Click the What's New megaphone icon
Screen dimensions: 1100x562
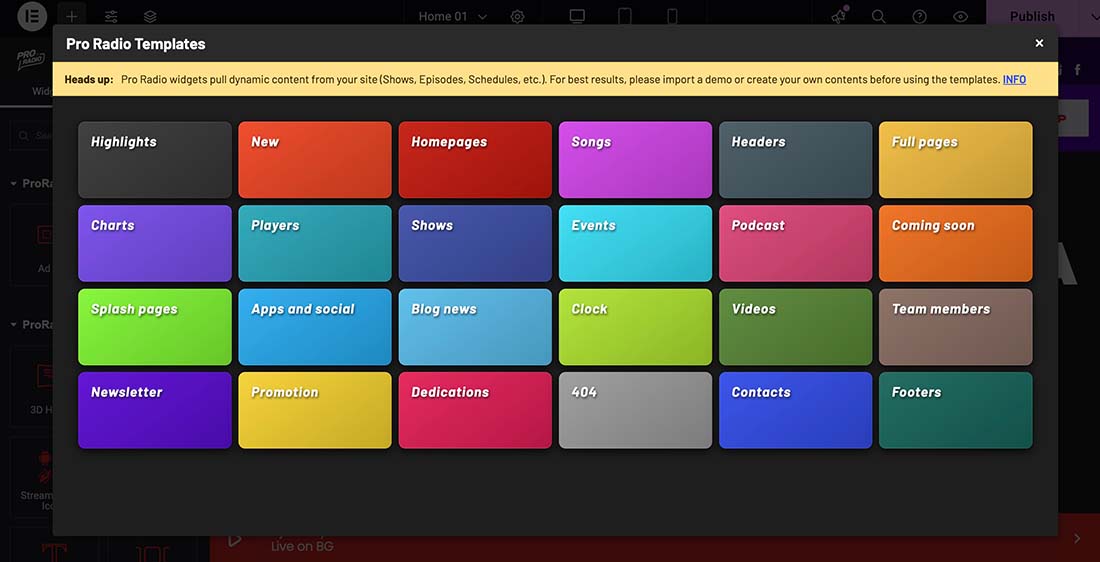pyautogui.click(x=840, y=16)
